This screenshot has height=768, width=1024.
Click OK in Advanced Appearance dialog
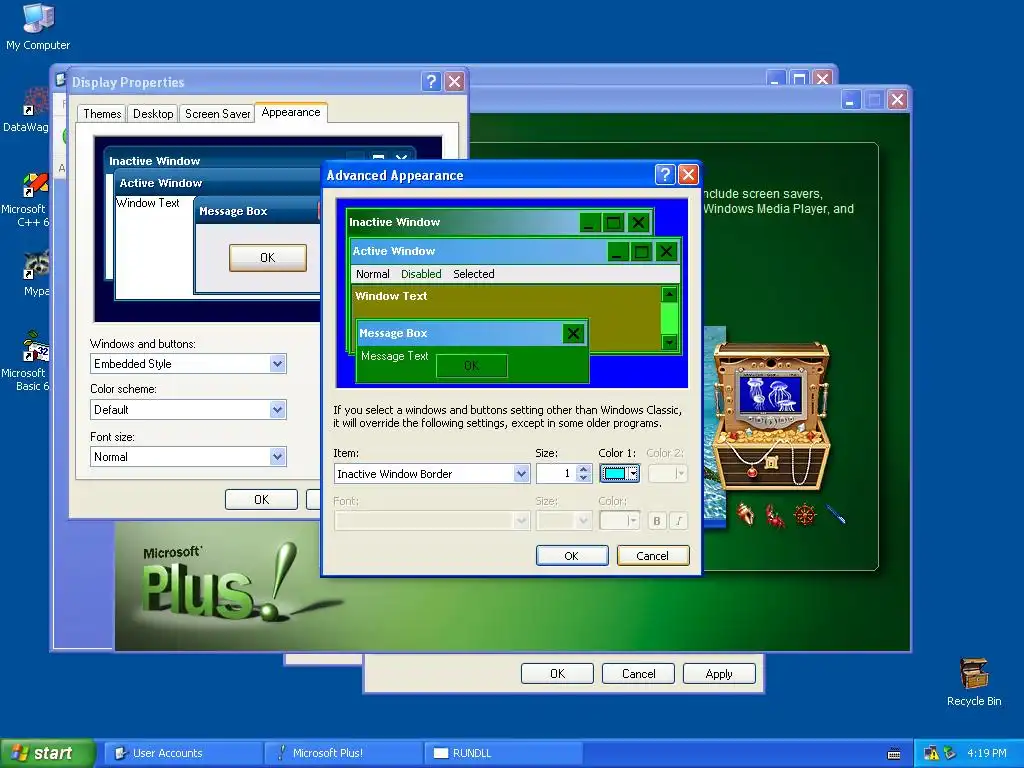[571, 556]
